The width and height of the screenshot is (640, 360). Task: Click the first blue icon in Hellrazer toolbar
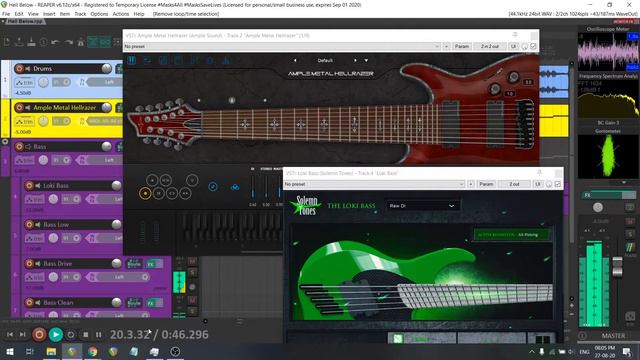tap(132, 60)
